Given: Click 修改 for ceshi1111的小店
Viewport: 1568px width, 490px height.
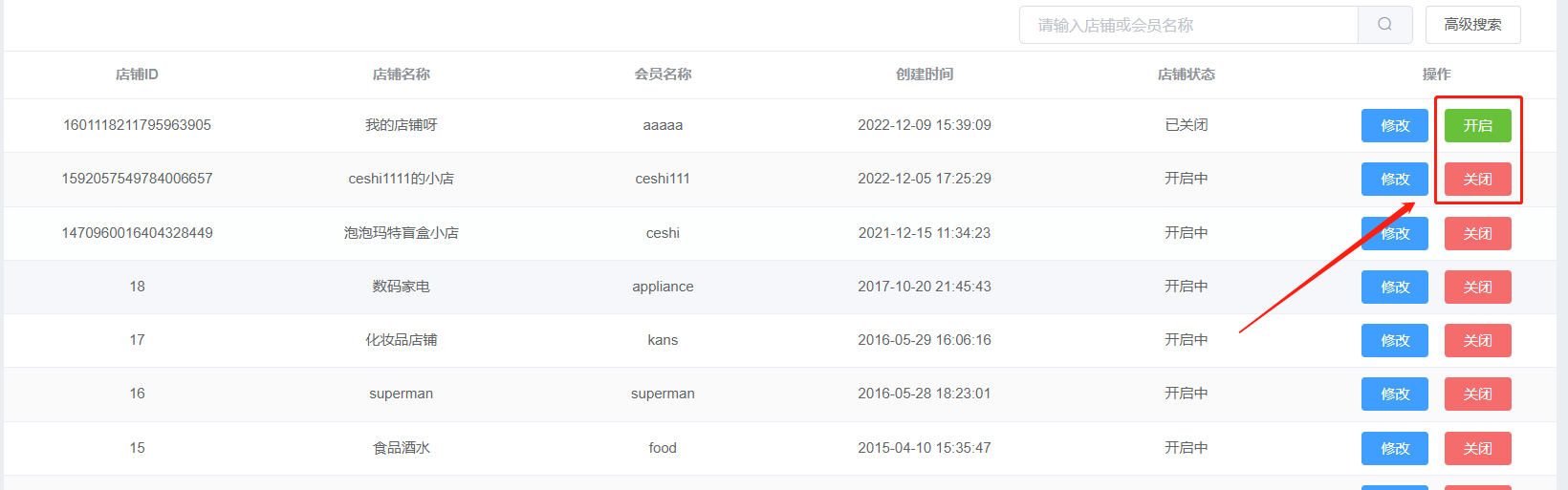Looking at the screenshot, I should click(x=1395, y=179).
